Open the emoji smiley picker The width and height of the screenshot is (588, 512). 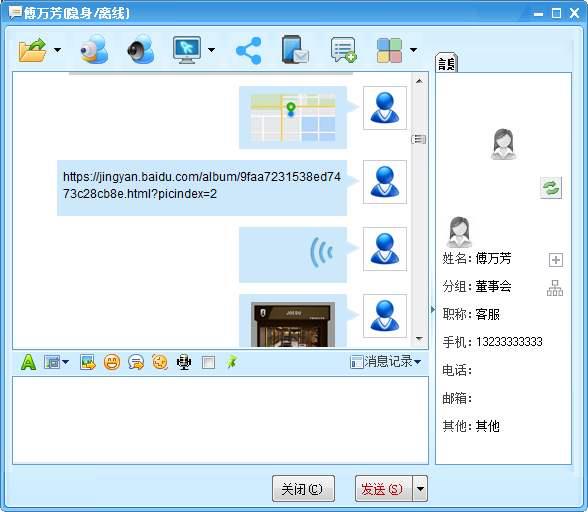click(112, 362)
